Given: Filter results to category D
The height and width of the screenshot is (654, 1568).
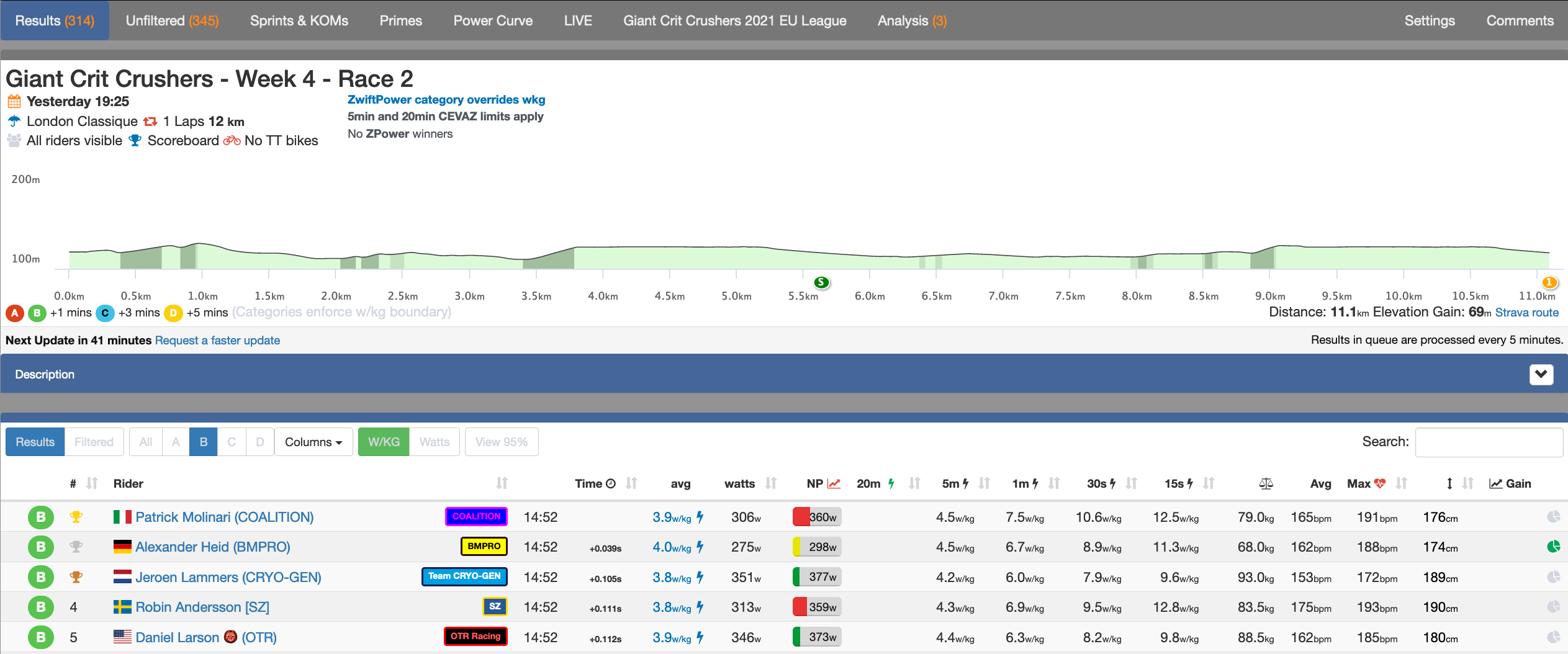Looking at the screenshot, I should pyautogui.click(x=260, y=442).
